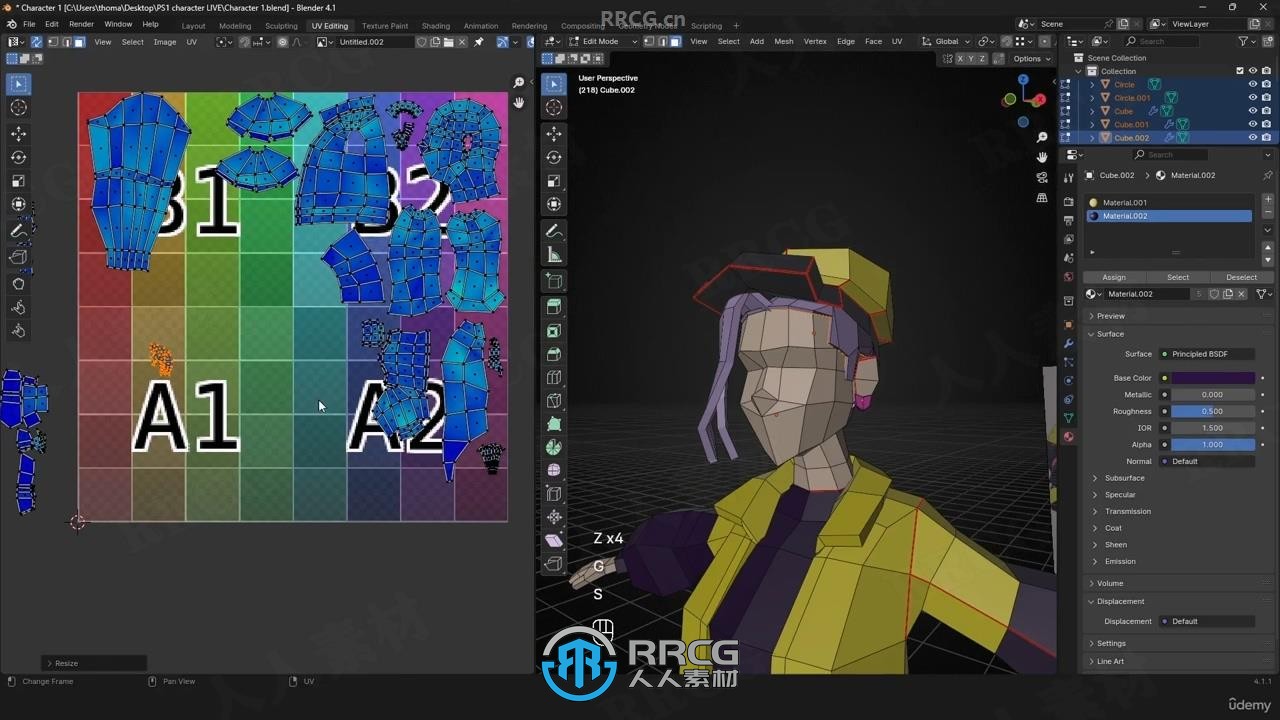The image size is (1280, 720).
Task: Select the Measure tool in 3D viewport
Action: [554, 254]
